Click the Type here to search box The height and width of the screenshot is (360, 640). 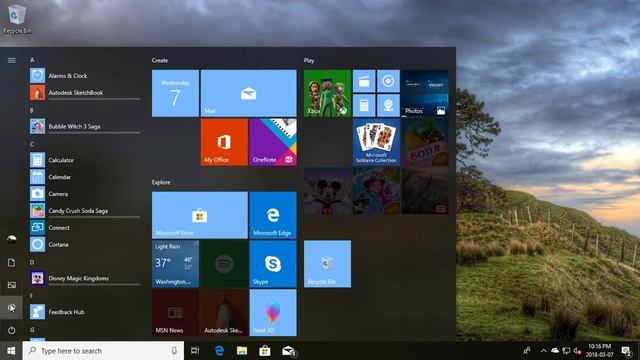point(103,351)
